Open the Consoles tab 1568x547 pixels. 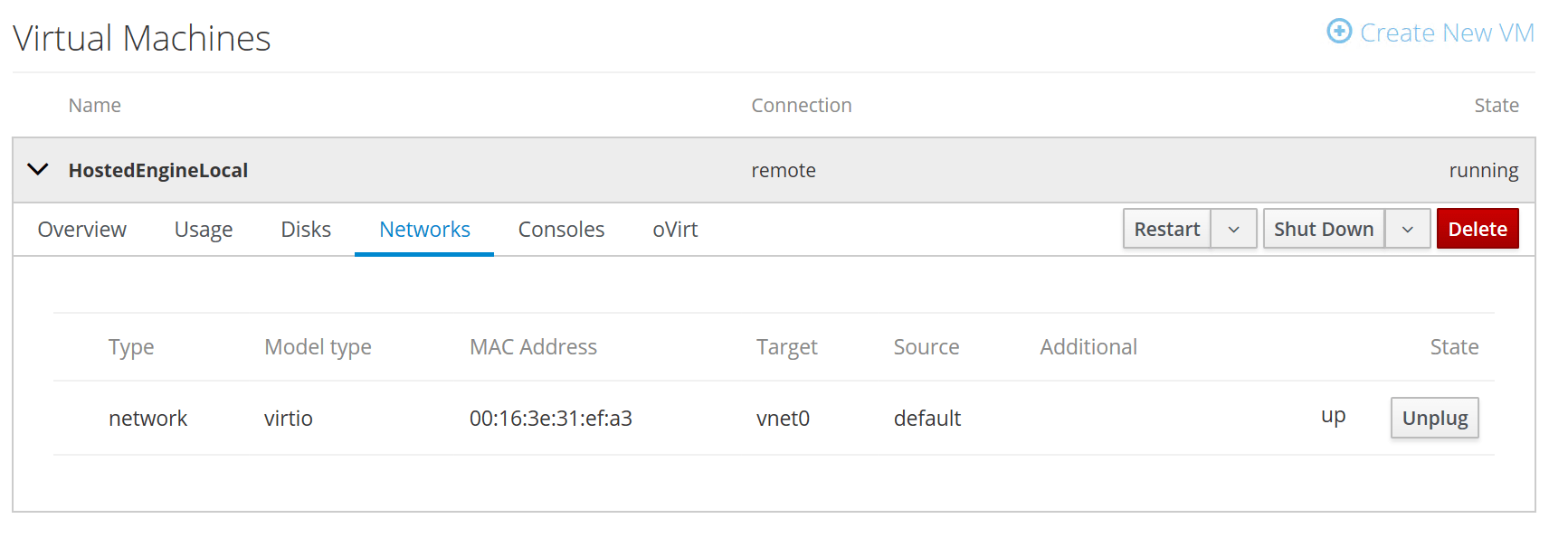(561, 230)
